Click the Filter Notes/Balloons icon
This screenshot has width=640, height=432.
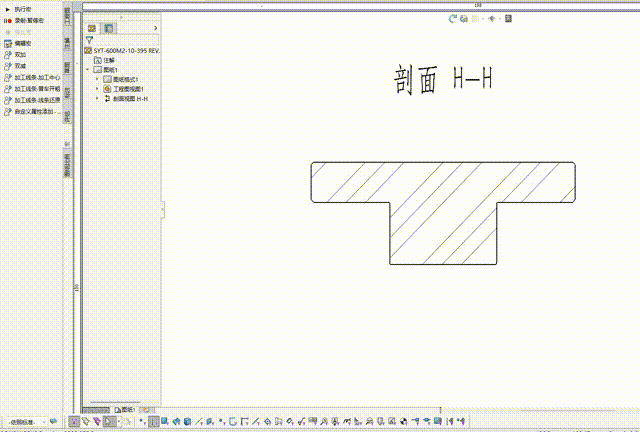click(x=324, y=421)
